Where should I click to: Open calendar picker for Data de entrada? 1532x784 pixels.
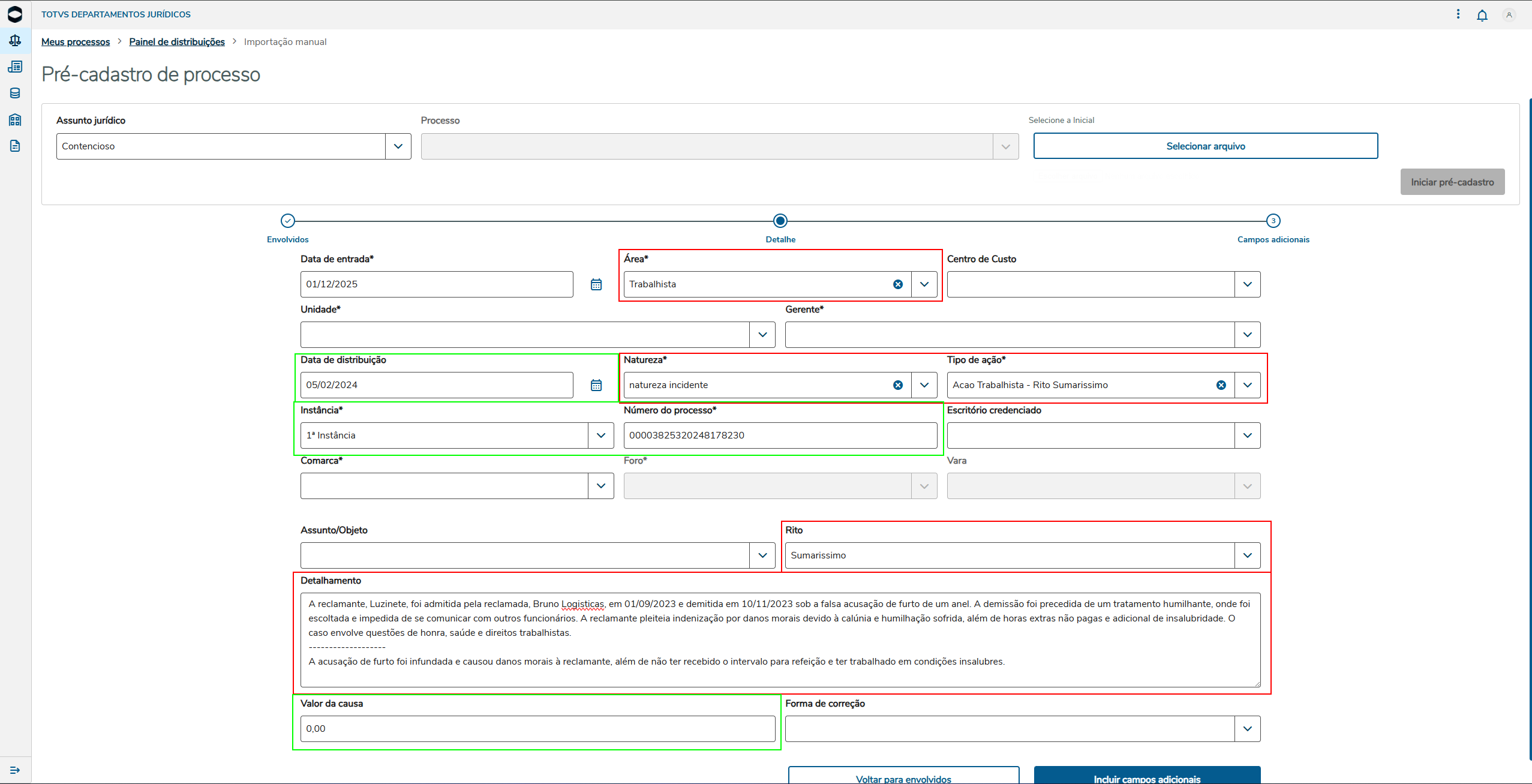click(596, 284)
